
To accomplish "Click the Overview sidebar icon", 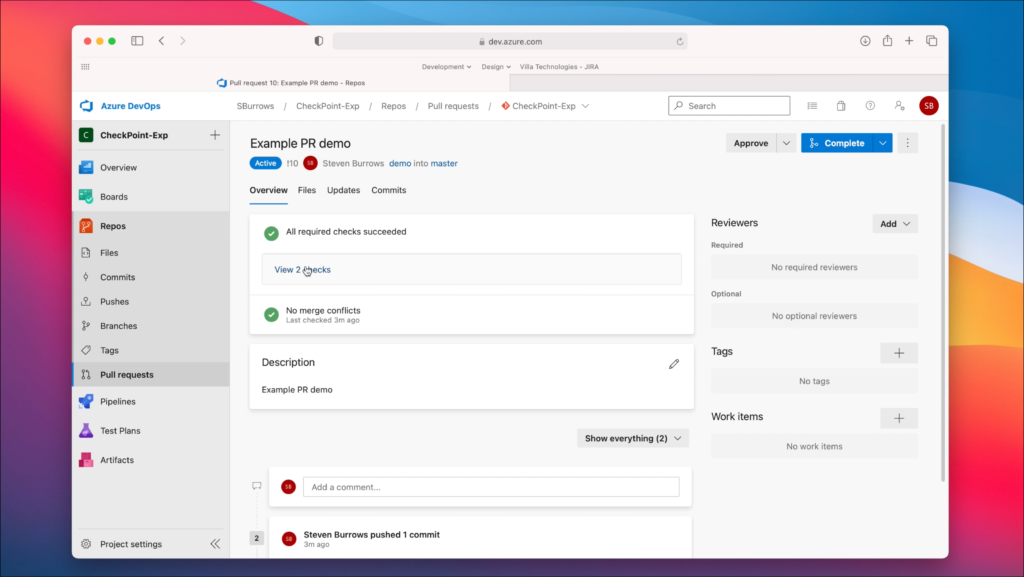I will pos(86,168).
